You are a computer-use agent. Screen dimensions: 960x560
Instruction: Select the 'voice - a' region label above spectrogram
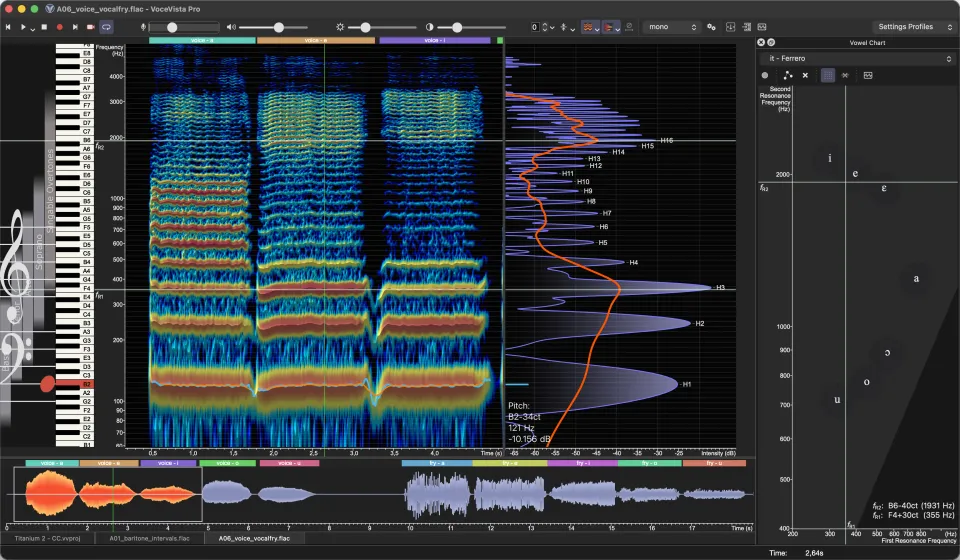tap(202, 40)
